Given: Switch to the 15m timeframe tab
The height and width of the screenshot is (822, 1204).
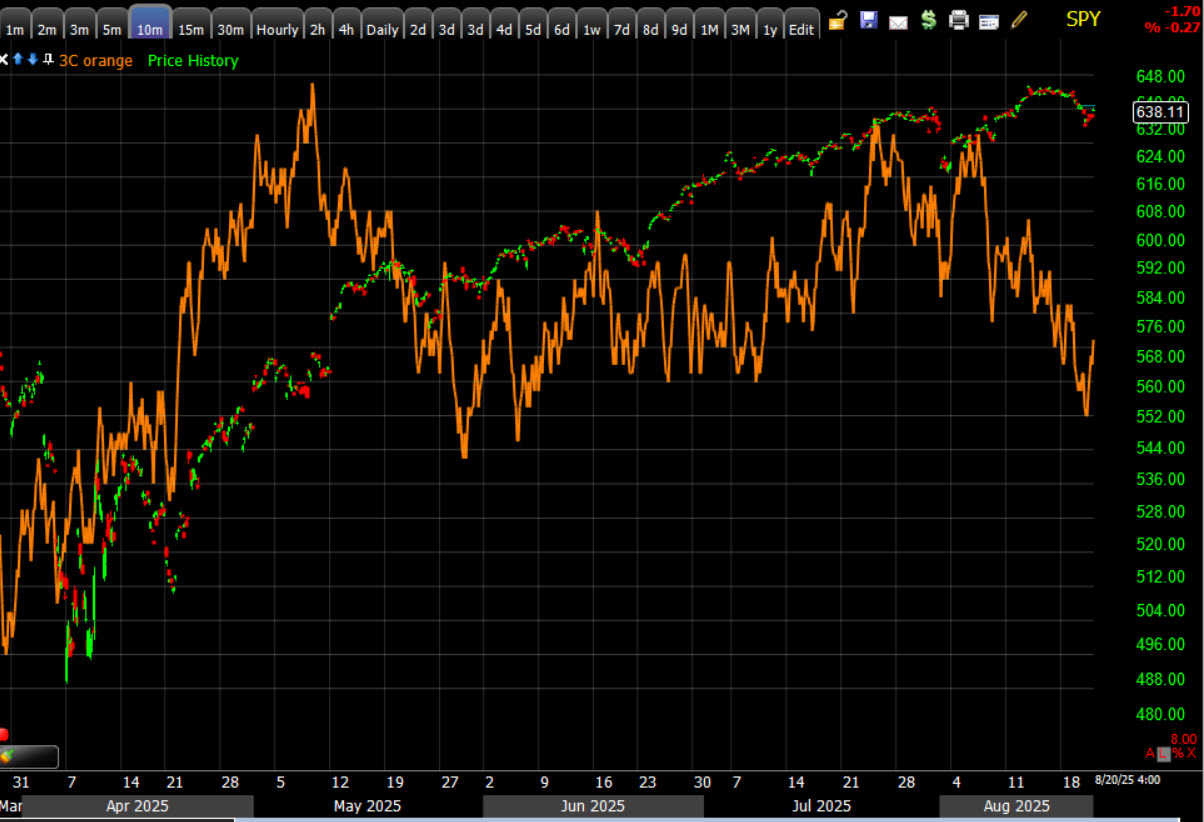Looking at the screenshot, I should click(x=190, y=29).
